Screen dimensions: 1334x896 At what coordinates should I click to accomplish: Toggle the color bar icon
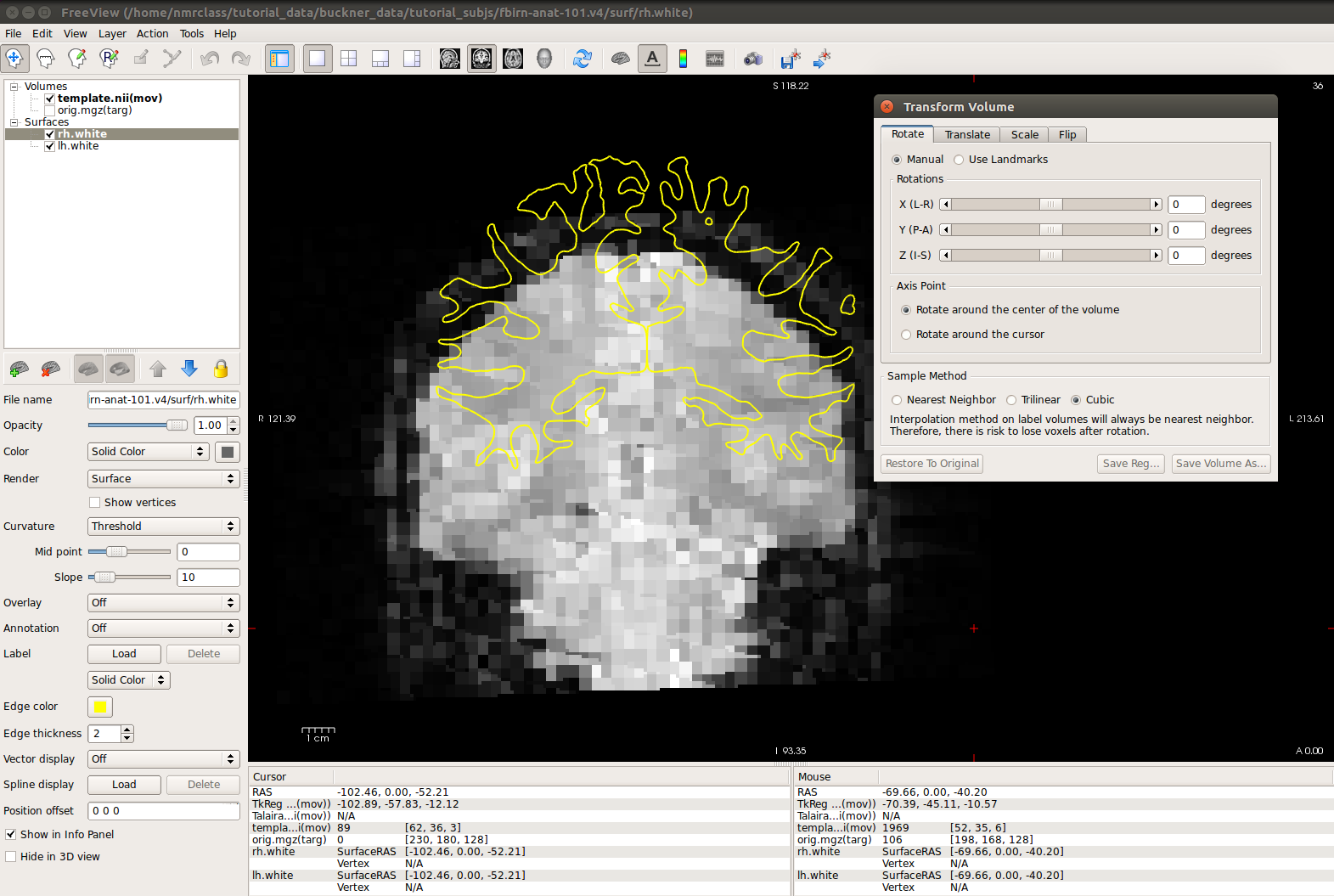click(683, 59)
